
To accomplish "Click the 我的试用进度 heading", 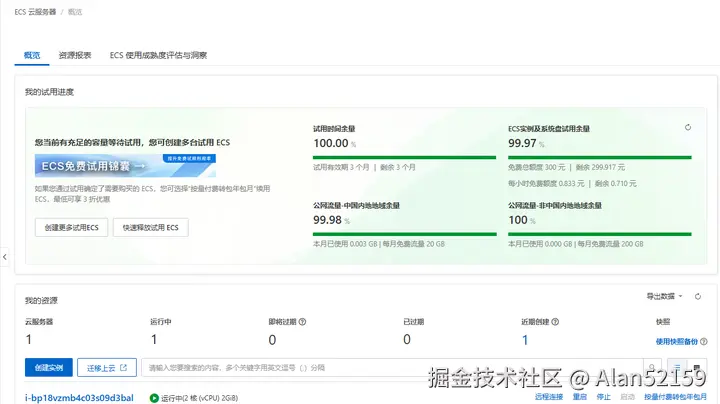I will (x=49, y=92).
